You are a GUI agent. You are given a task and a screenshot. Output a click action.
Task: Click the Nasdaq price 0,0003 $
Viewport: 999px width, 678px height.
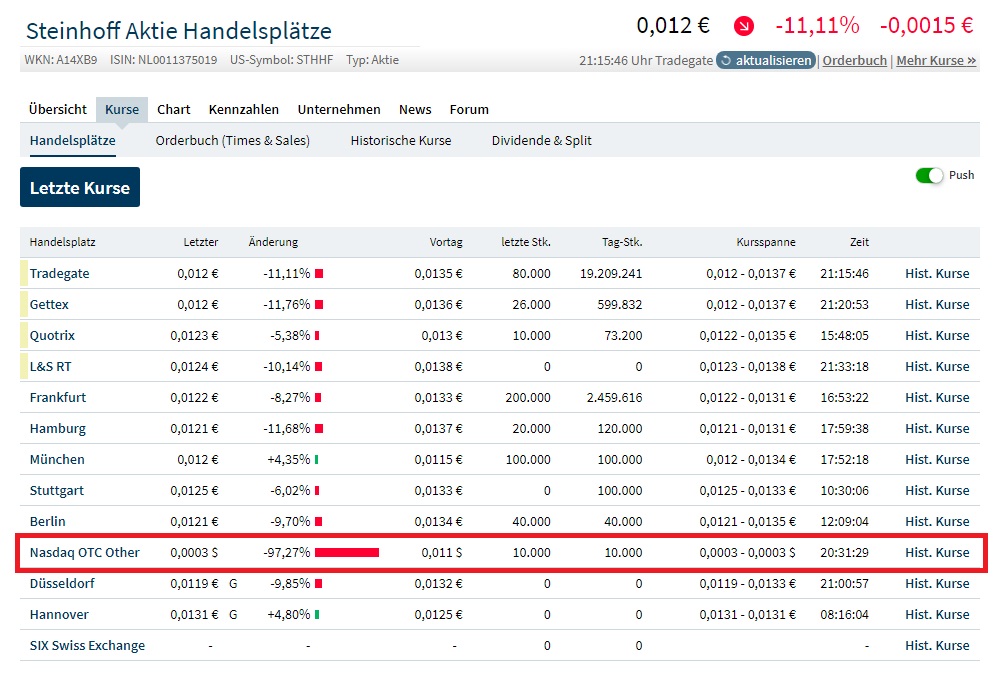click(x=194, y=552)
